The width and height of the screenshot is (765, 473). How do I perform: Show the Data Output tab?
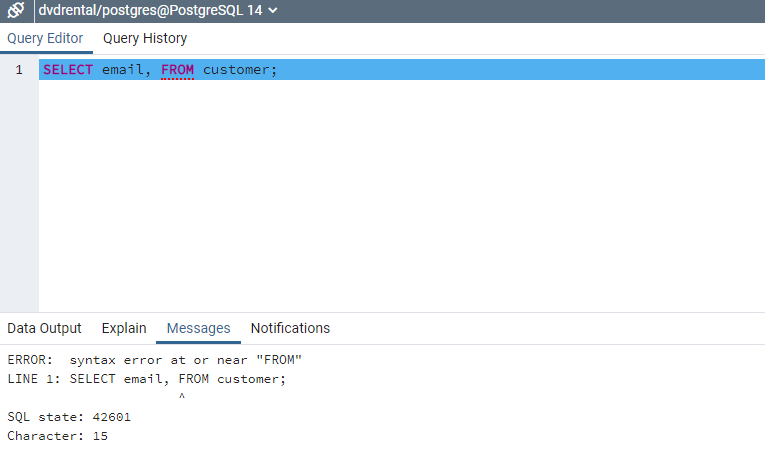click(44, 328)
